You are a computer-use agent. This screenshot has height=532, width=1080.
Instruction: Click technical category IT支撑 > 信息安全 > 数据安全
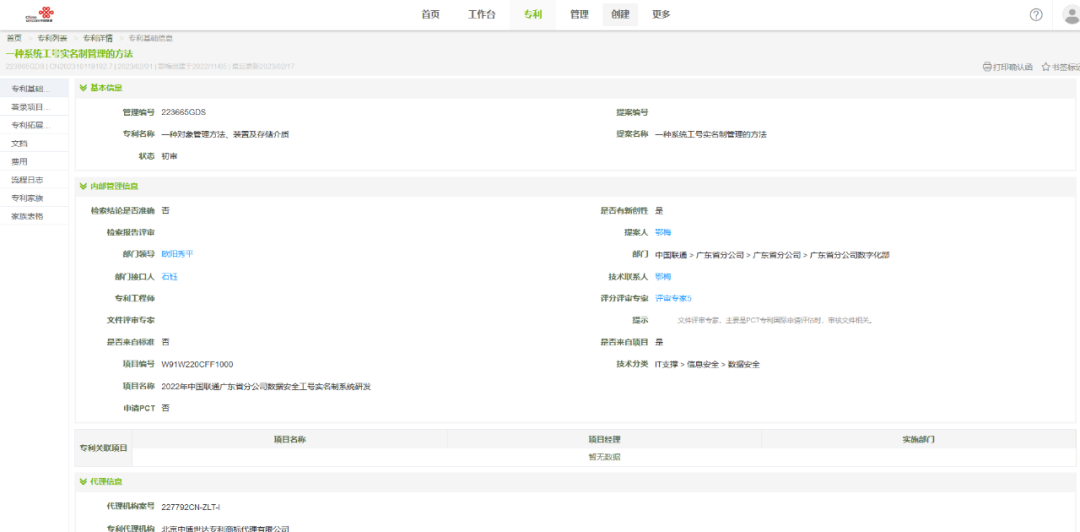coord(707,364)
